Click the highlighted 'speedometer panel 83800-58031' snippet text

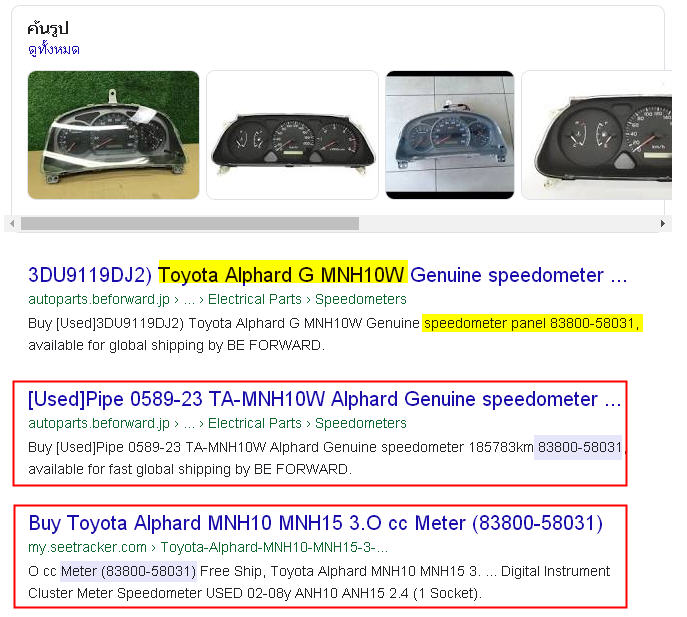click(532, 323)
